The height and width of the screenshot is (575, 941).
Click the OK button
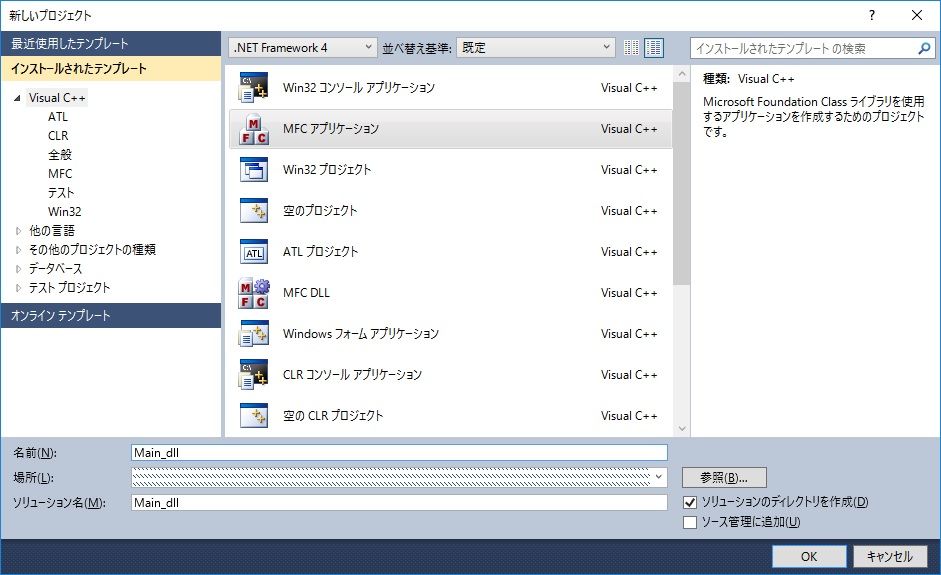coord(809,556)
